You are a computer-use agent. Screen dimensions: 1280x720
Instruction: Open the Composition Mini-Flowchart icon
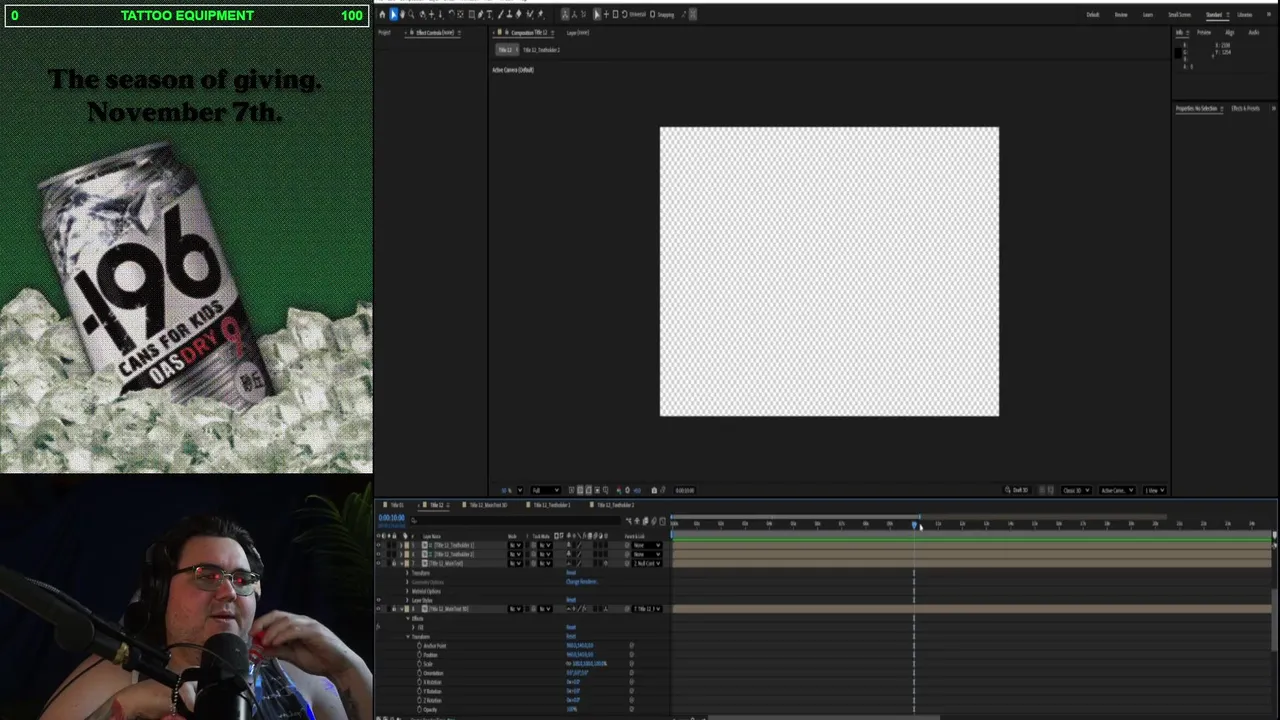tap(629, 521)
